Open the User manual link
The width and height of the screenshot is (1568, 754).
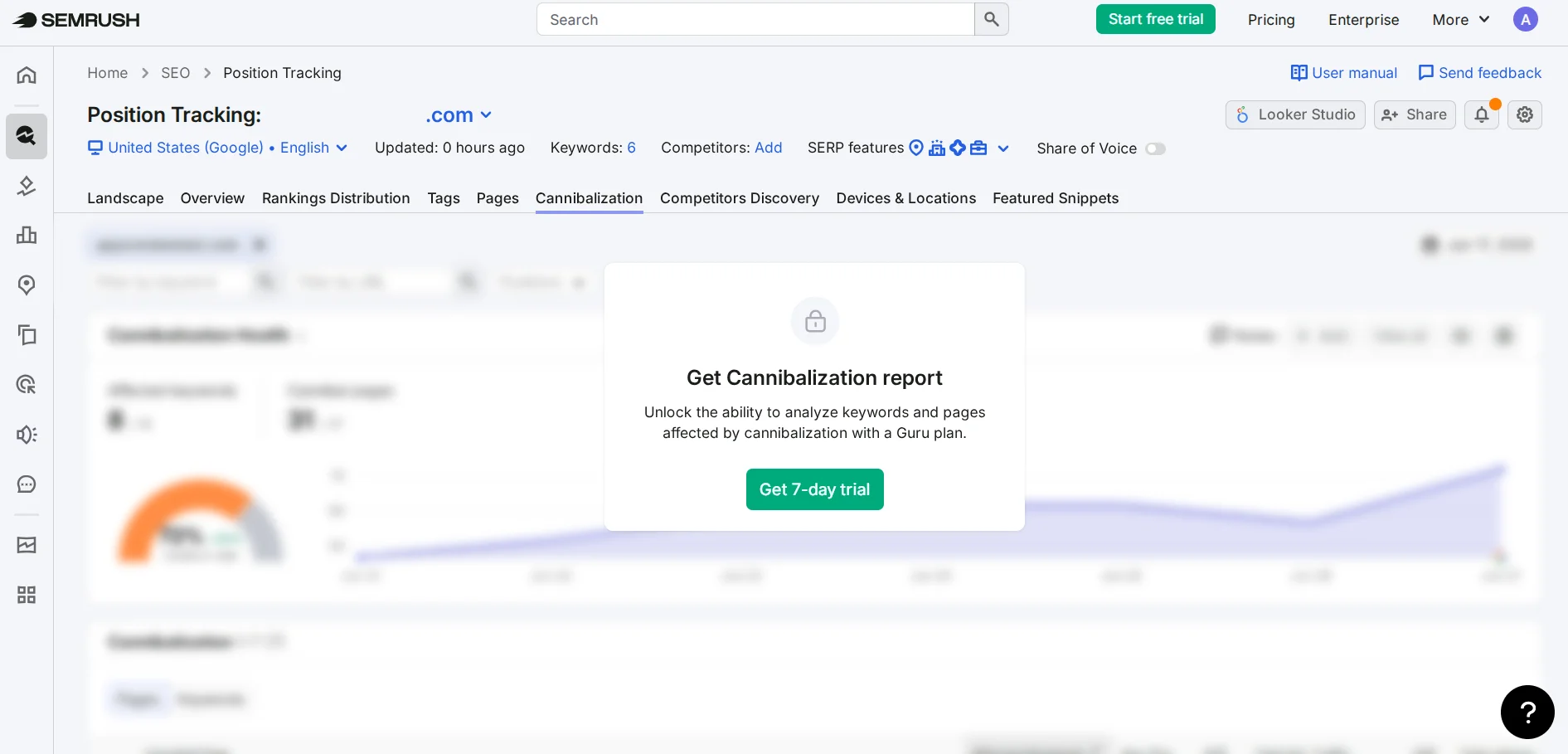pyautogui.click(x=1344, y=73)
